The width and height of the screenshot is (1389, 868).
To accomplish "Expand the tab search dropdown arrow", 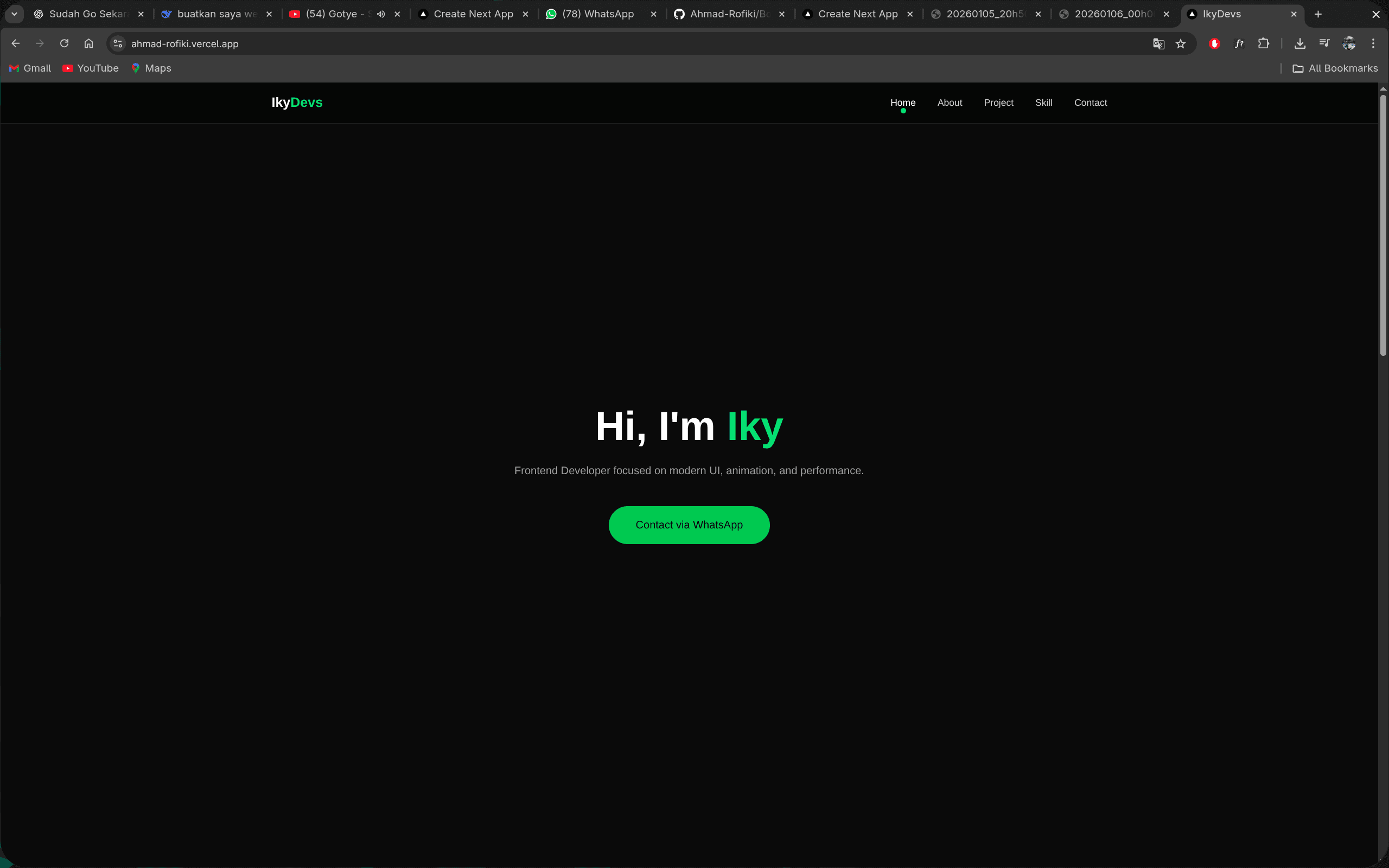I will pos(14,14).
